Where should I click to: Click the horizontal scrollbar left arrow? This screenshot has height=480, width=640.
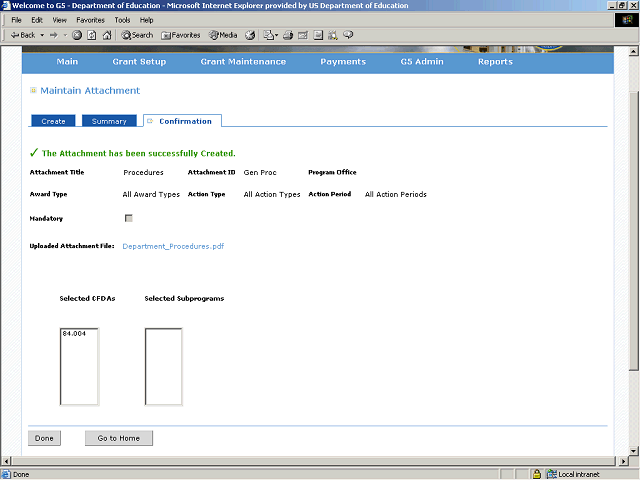click(x=5, y=461)
